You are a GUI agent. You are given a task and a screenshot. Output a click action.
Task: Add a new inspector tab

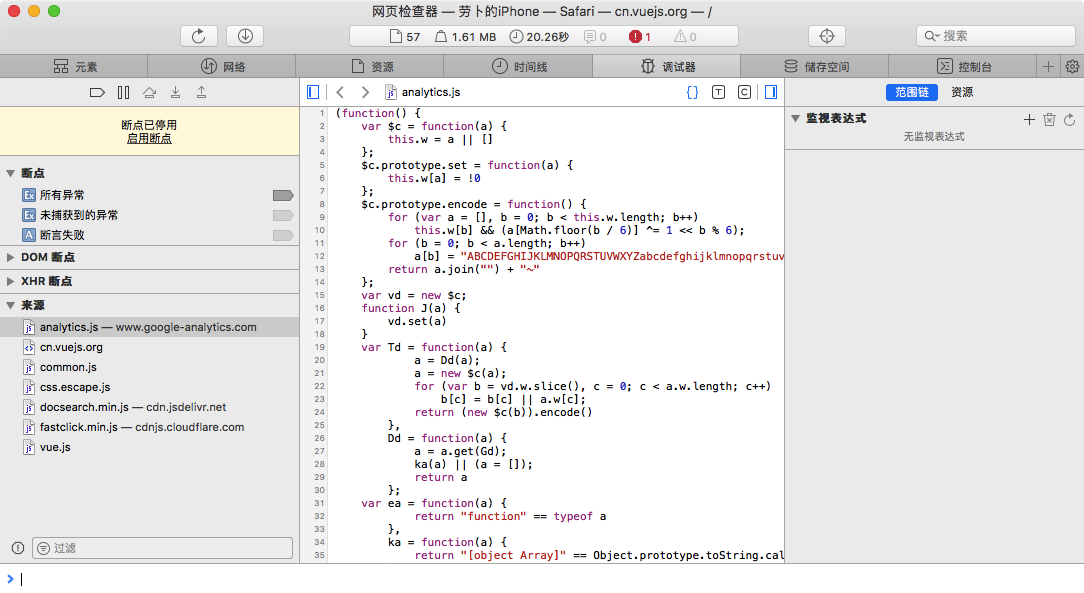click(1048, 66)
